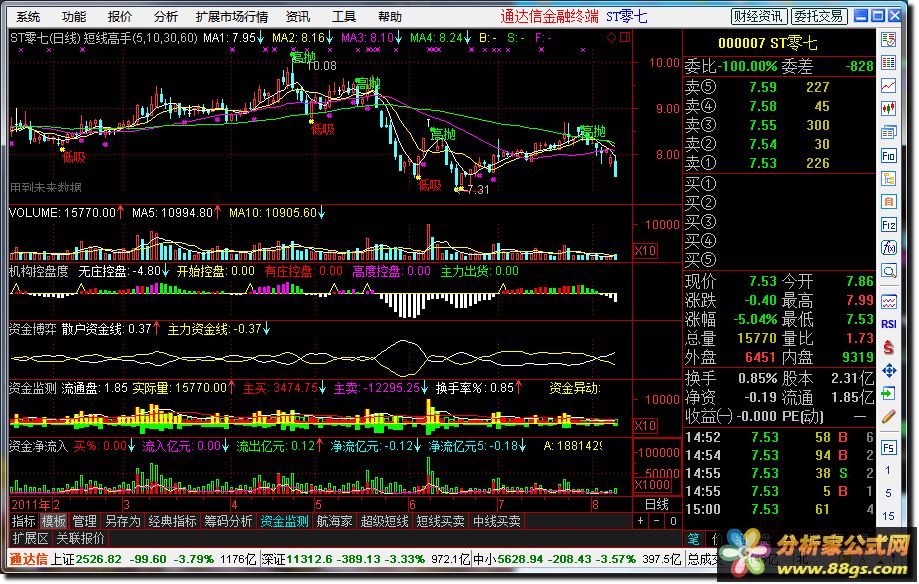
Task: Select the RSI indicator icon
Action: [889, 324]
